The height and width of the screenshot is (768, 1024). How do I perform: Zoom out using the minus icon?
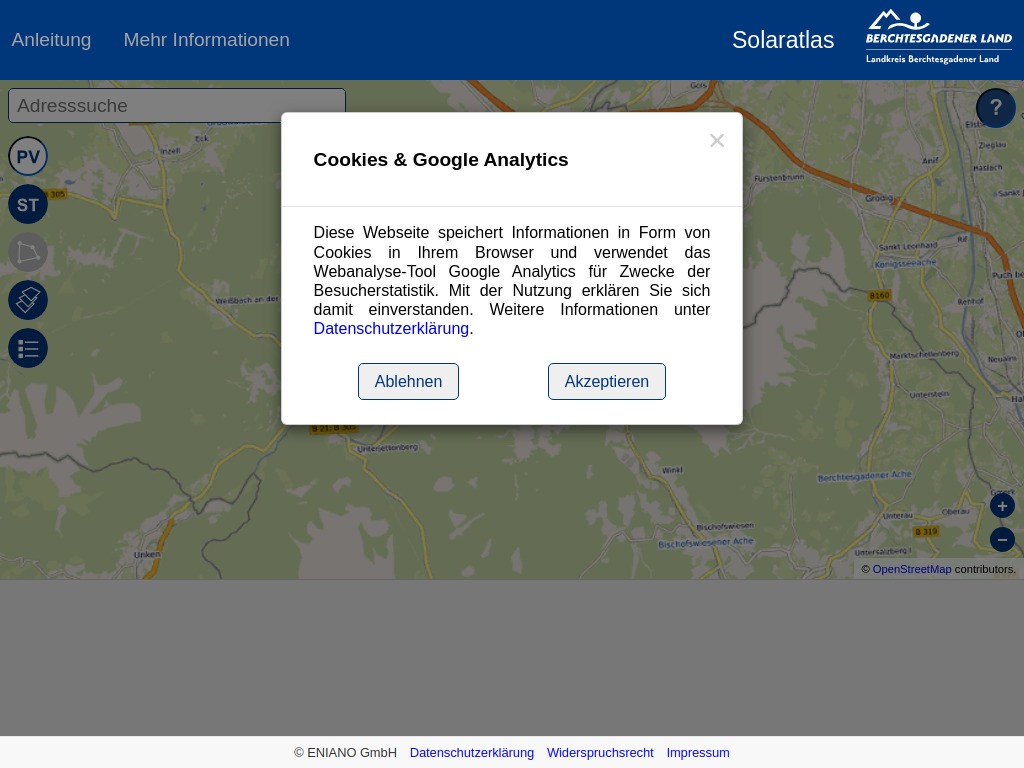[x=1001, y=539]
